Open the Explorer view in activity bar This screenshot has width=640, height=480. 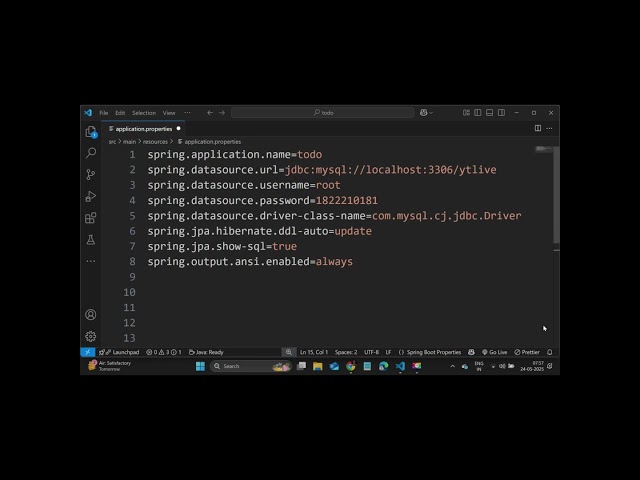tap(91, 132)
